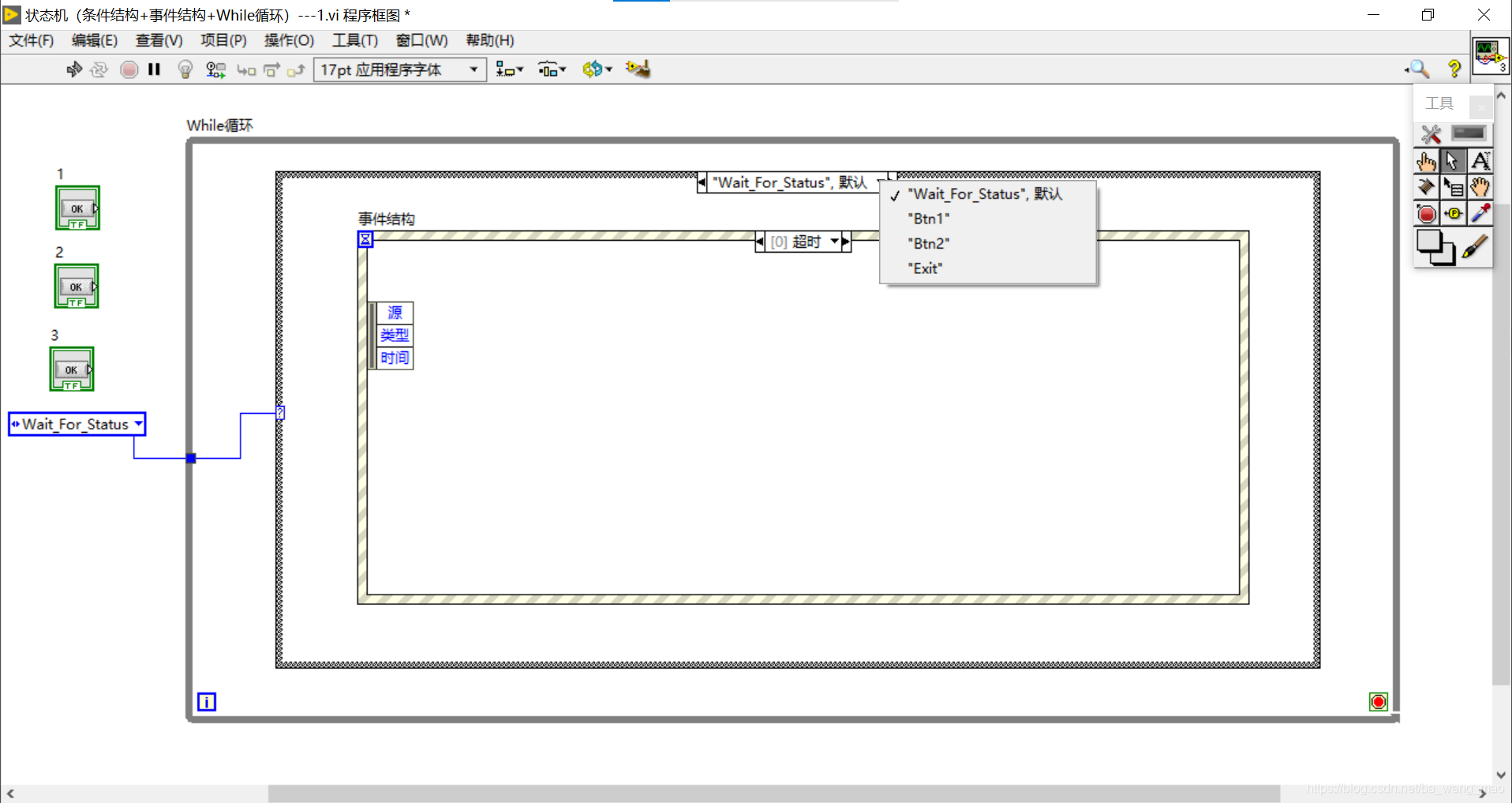Select "Exit" case from the list
1512x803 pixels.
(988, 268)
